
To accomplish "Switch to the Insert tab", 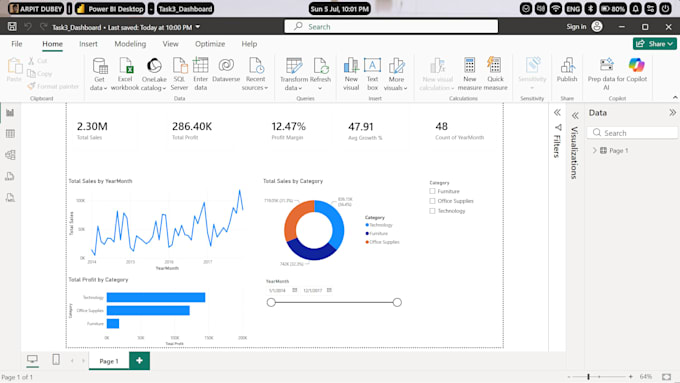I will (88, 44).
